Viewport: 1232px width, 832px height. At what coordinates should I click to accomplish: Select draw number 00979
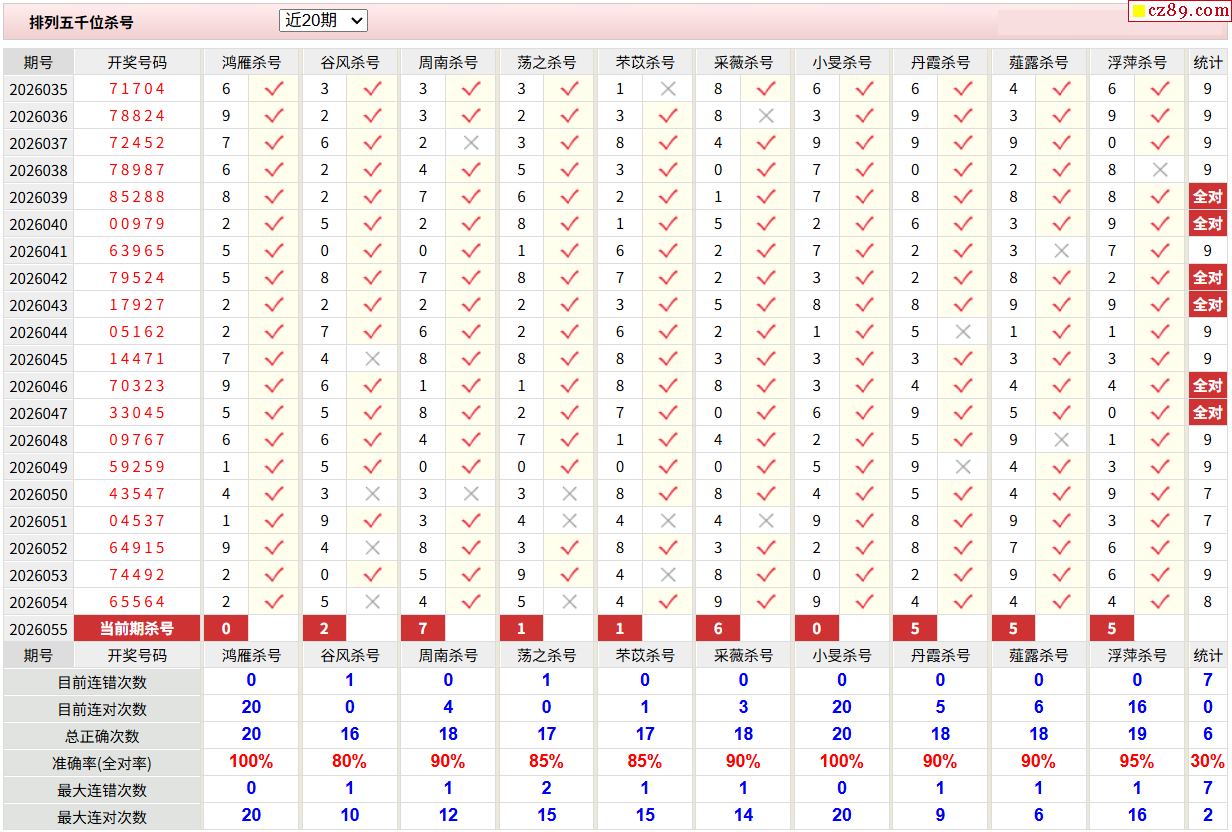137,224
